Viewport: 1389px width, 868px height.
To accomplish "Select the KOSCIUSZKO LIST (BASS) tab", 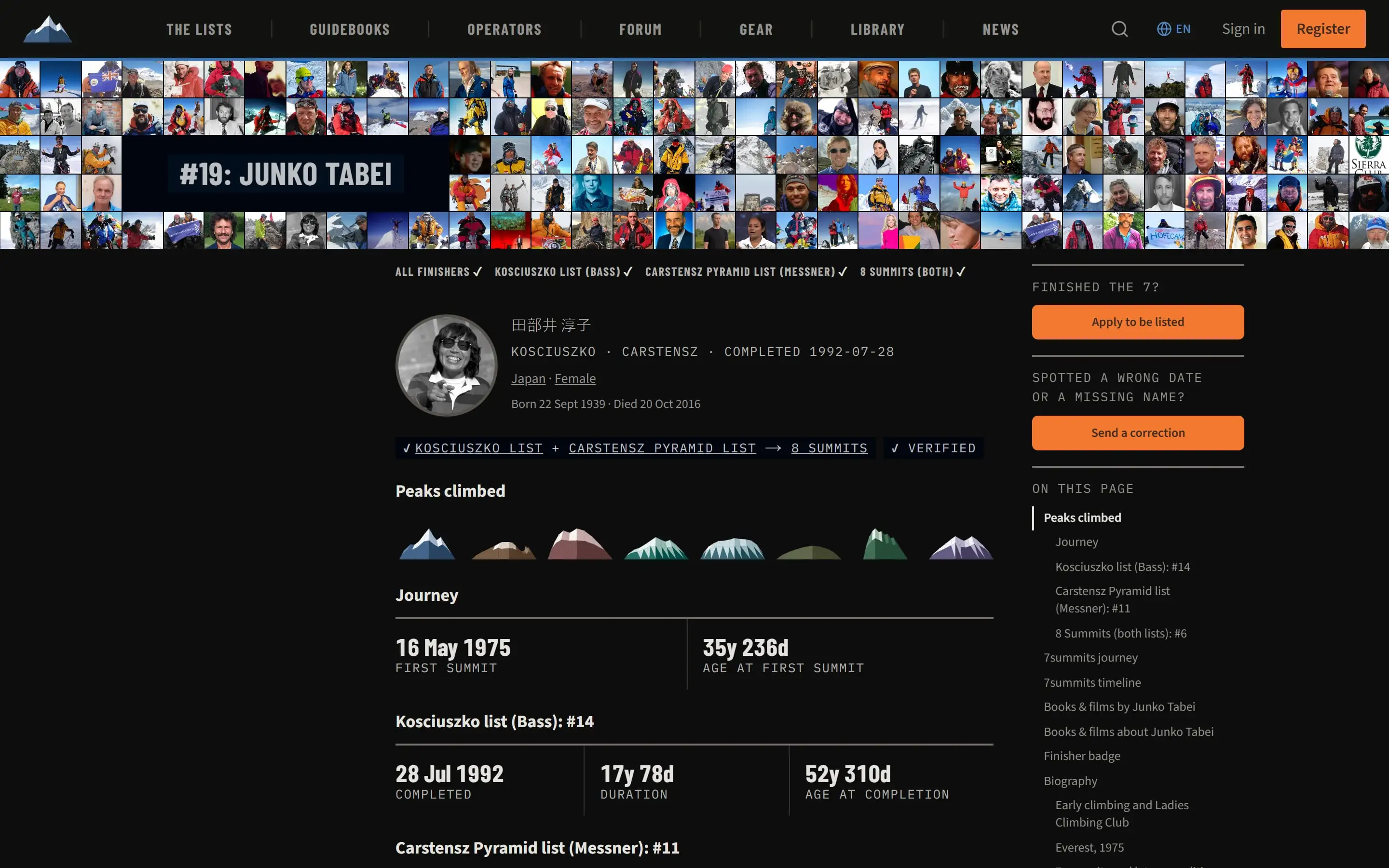I will 563,271.
